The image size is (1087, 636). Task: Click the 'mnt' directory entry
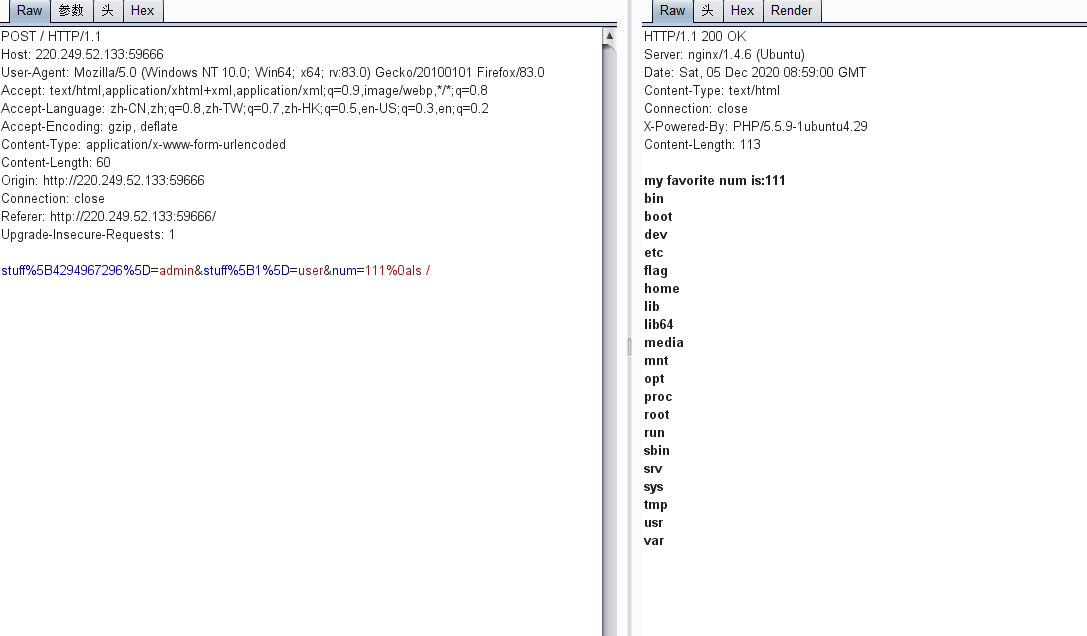[x=656, y=361]
